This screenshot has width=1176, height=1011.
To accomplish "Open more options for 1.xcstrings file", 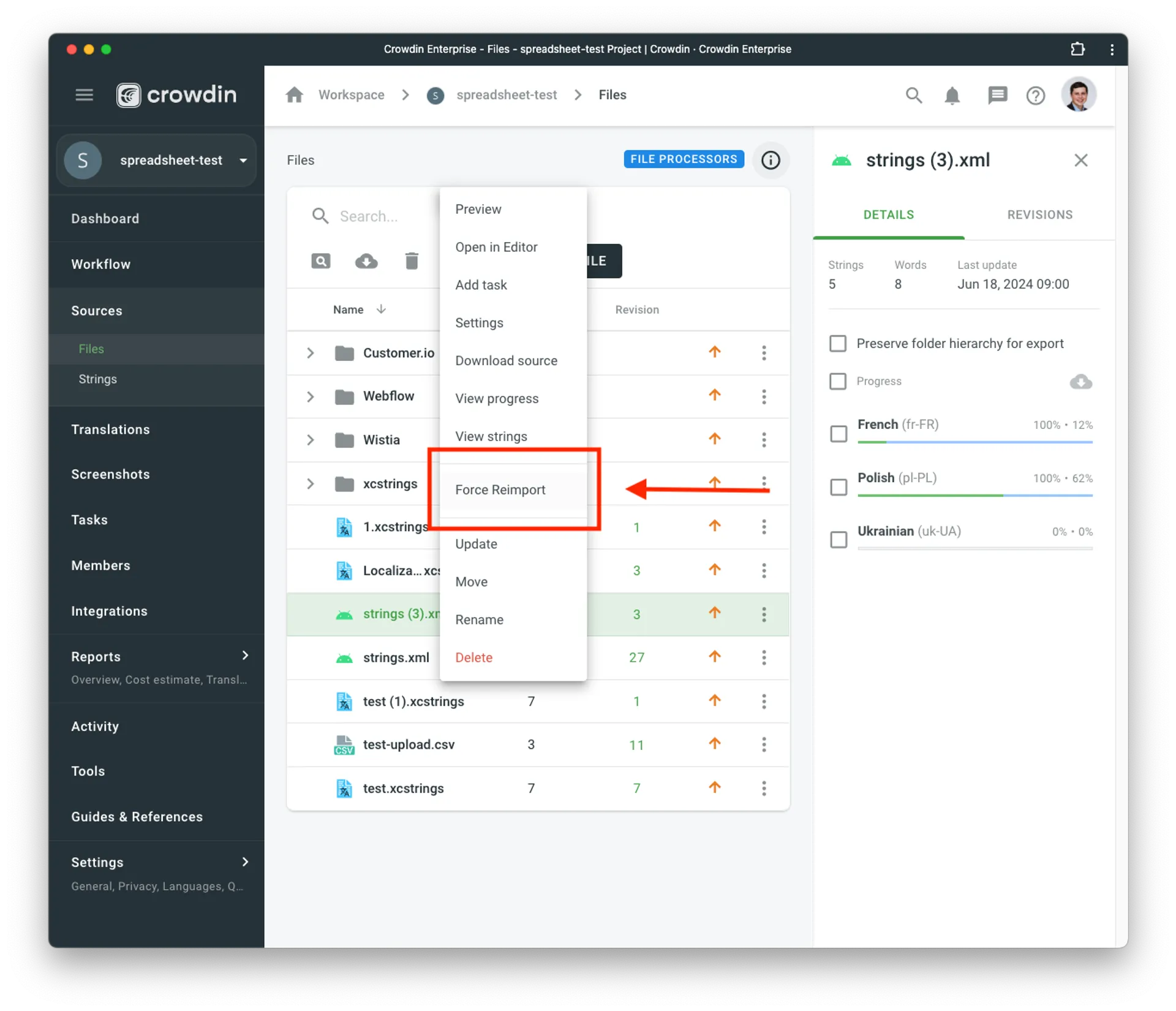I will click(764, 526).
